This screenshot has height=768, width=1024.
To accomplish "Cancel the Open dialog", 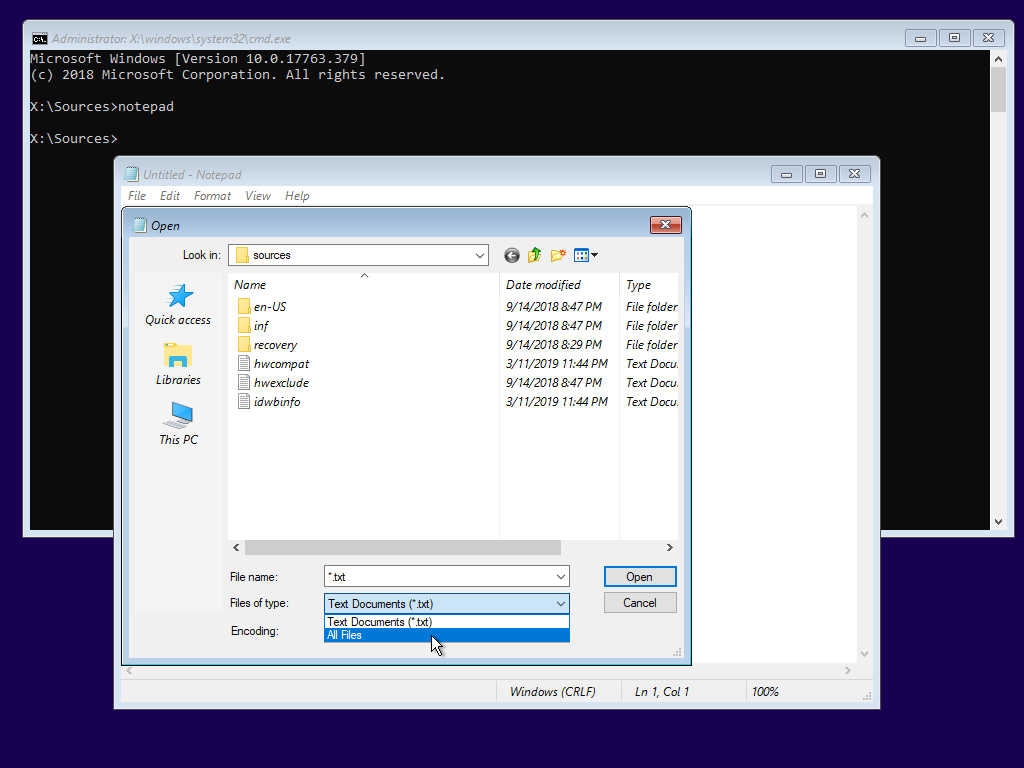I will pyautogui.click(x=639, y=602).
